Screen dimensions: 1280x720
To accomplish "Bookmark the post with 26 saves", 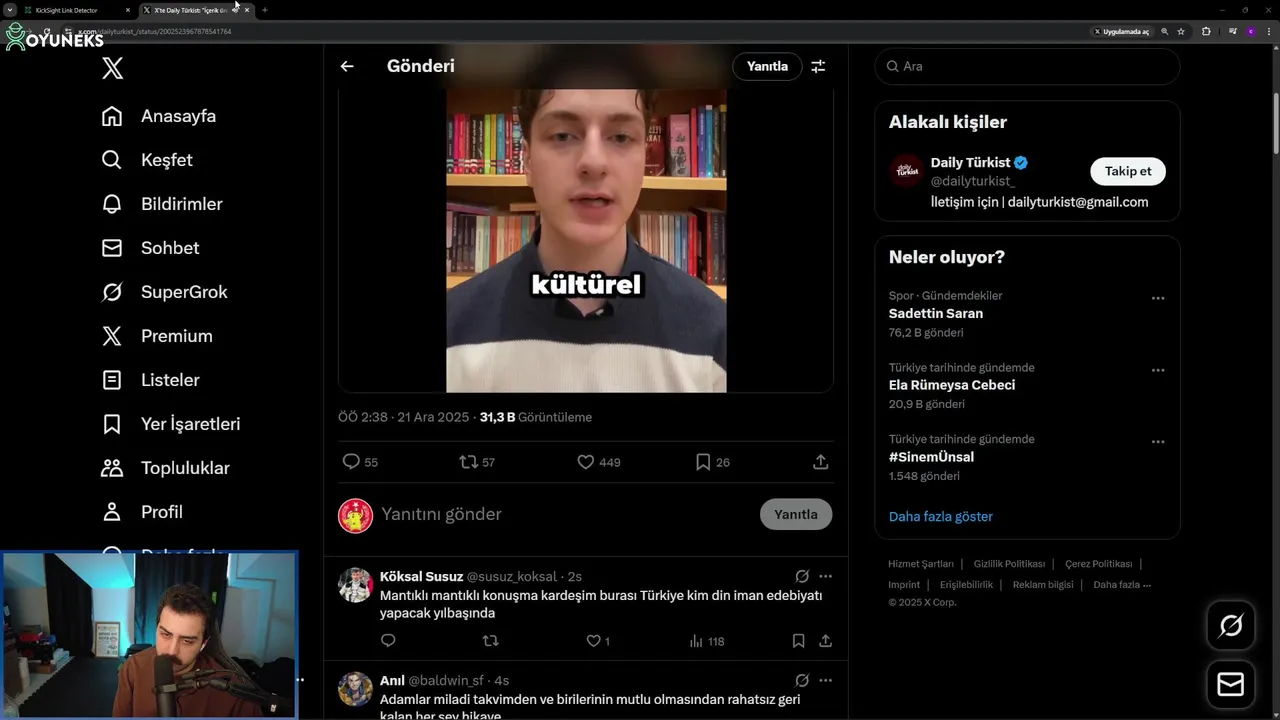I will (703, 462).
